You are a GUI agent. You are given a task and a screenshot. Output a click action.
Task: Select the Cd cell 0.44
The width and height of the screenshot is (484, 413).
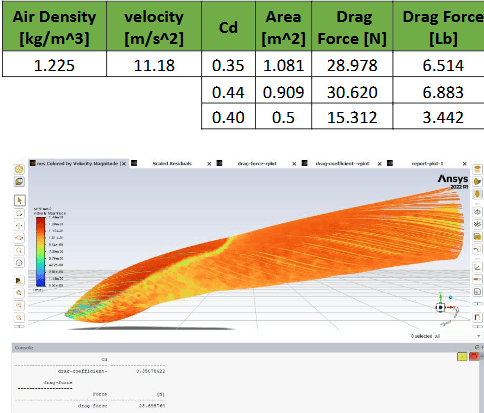228,91
